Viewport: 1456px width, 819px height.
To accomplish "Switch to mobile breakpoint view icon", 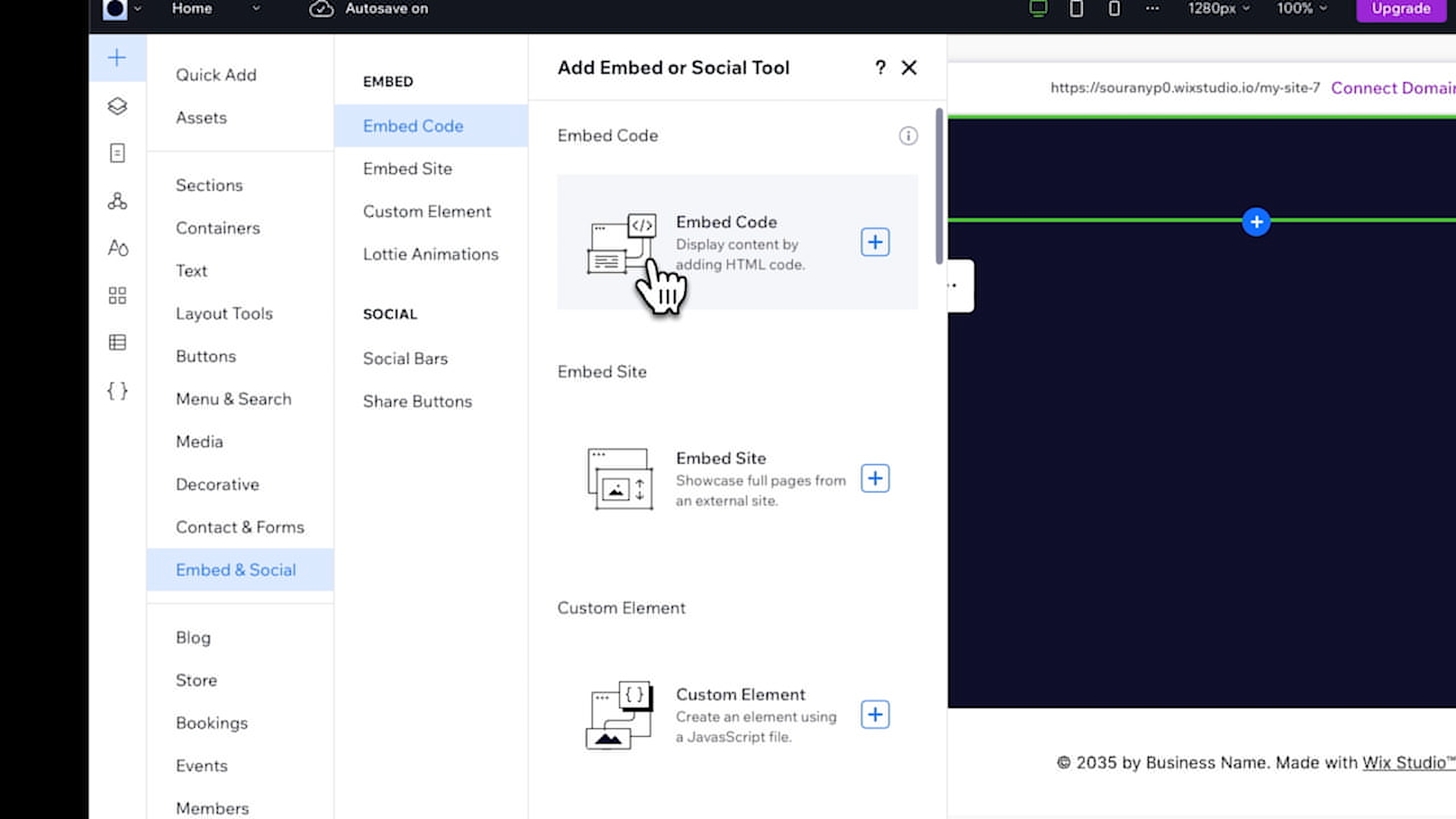I will coord(1114,8).
